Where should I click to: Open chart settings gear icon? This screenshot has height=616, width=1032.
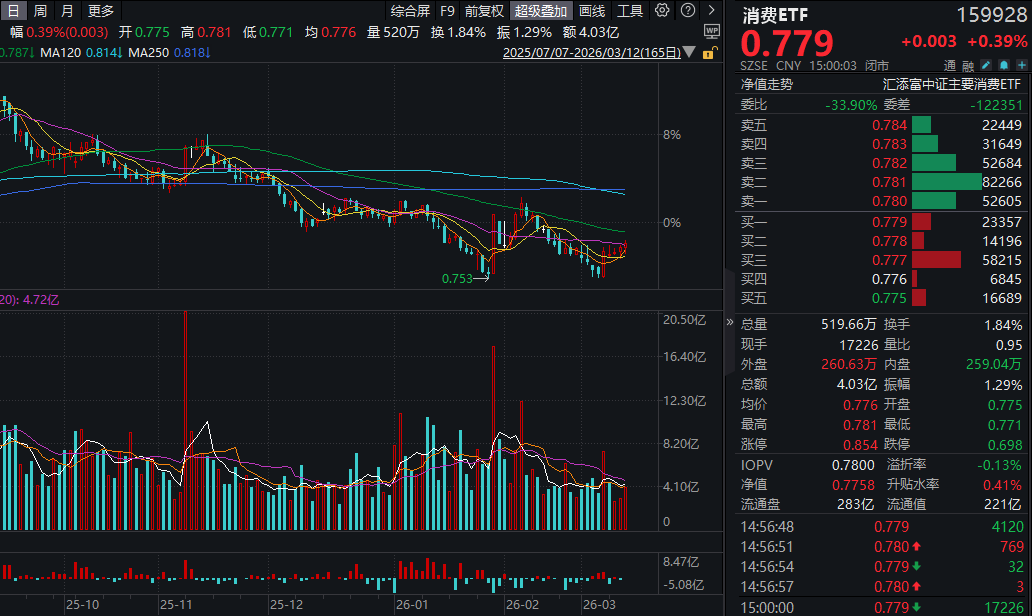(662, 11)
